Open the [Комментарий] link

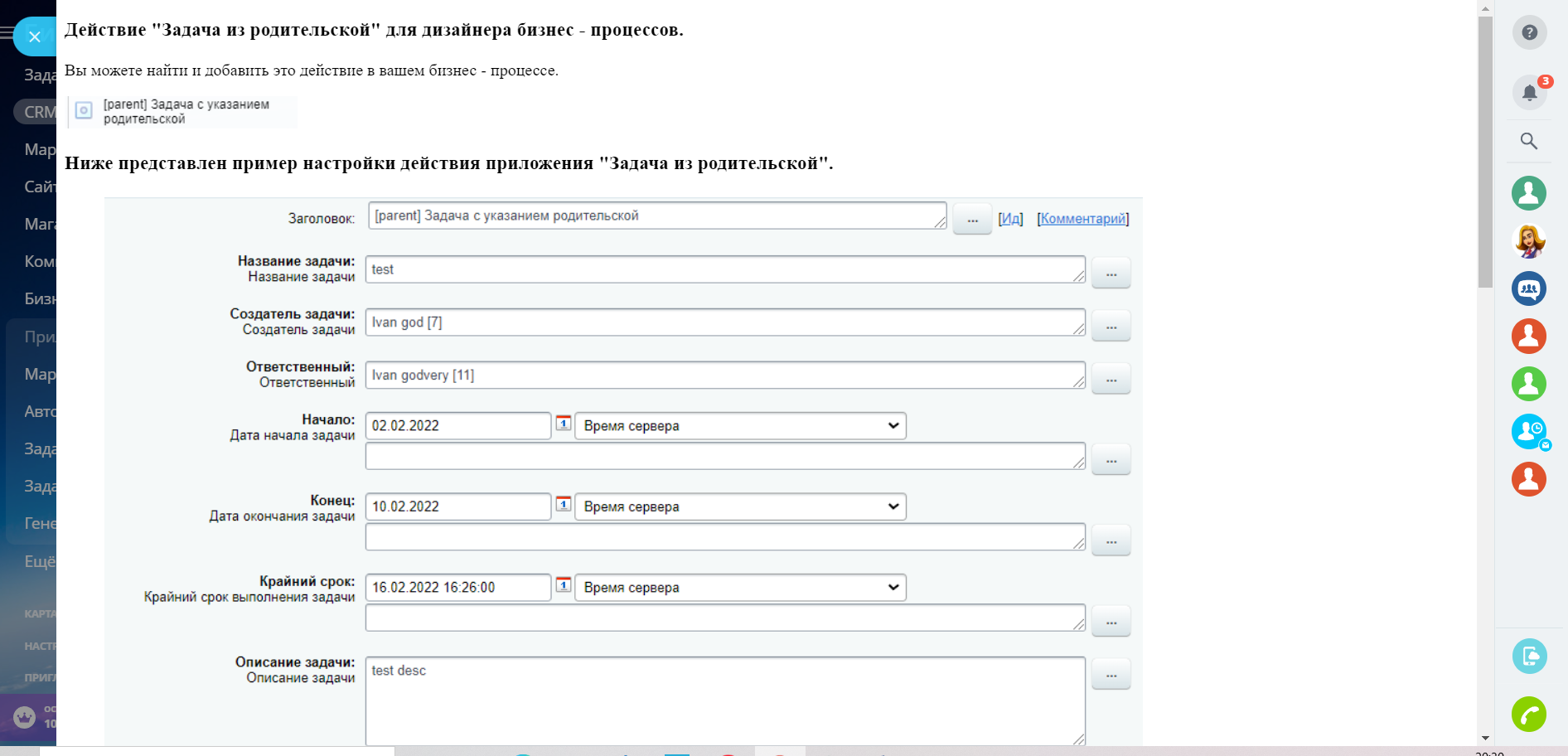(1083, 219)
